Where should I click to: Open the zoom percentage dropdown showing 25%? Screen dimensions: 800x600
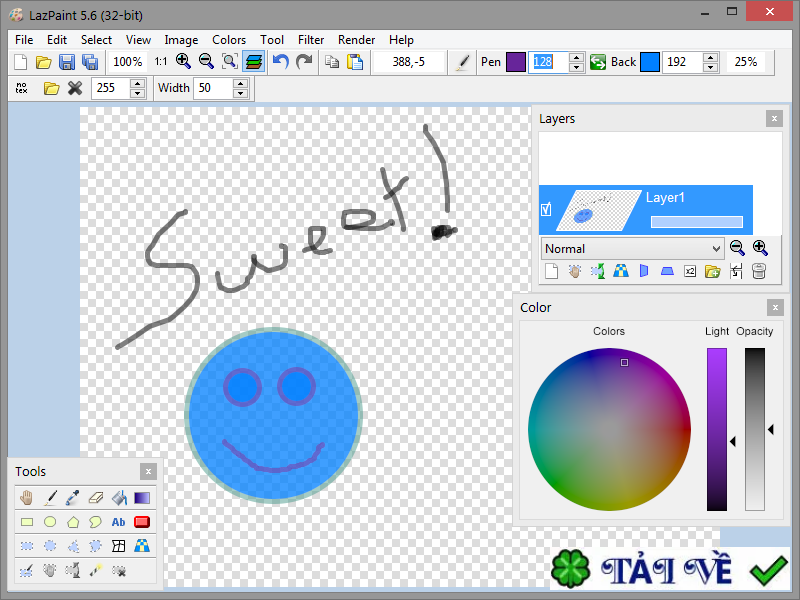748,61
